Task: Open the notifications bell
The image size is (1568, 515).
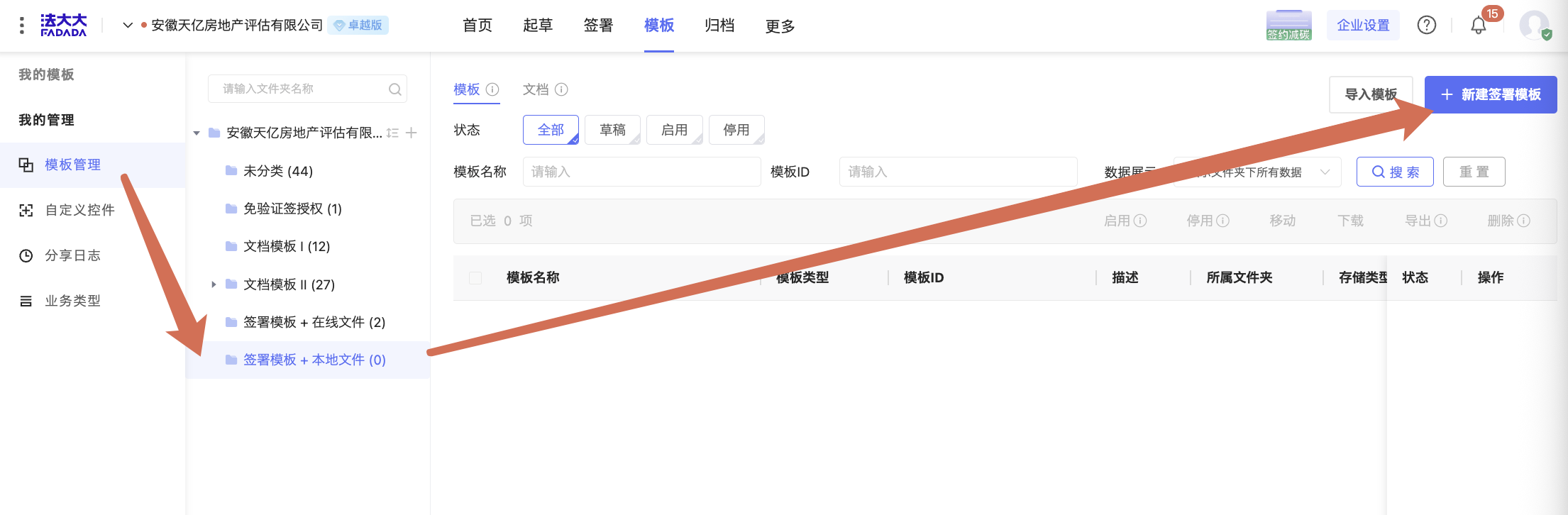Action: [x=1479, y=26]
